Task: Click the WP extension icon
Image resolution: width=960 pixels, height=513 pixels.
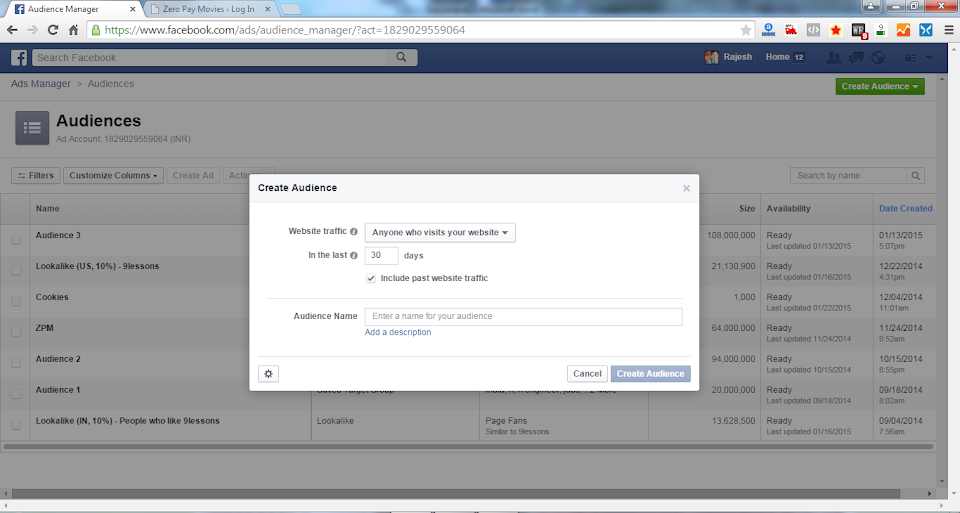Action: click(858, 31)
